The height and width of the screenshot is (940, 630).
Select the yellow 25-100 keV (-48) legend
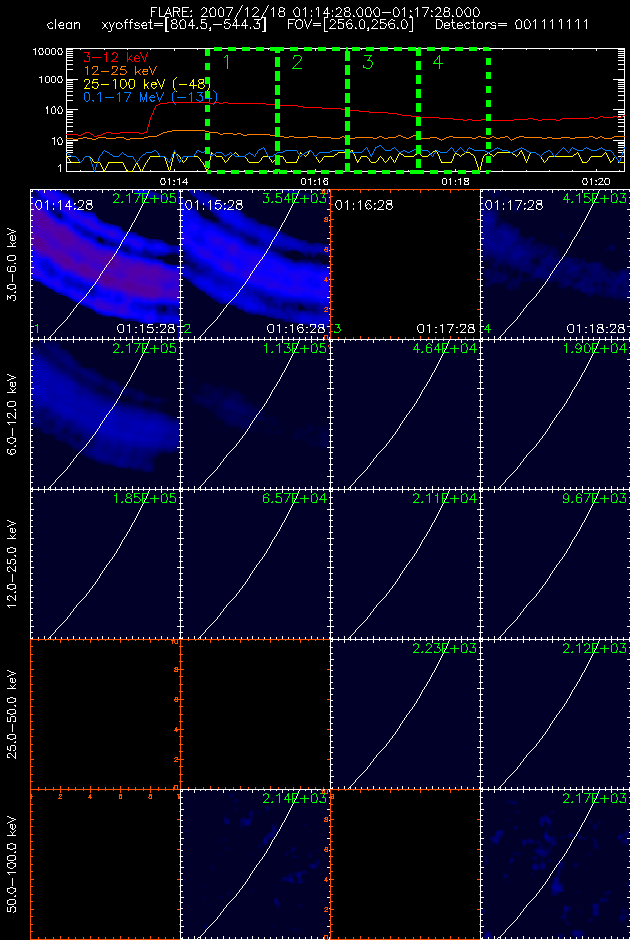point(147,84)
